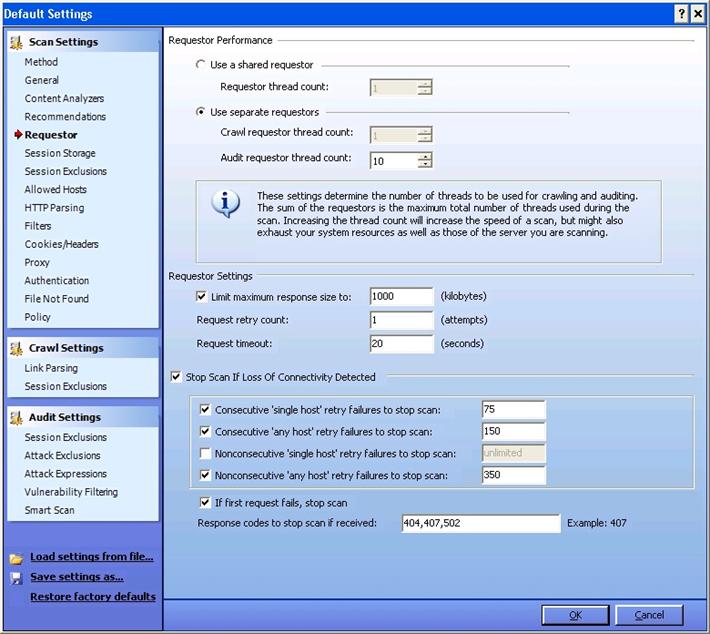
Task: Select the Use a shared requestor option
Action: [x=201, y=65]
